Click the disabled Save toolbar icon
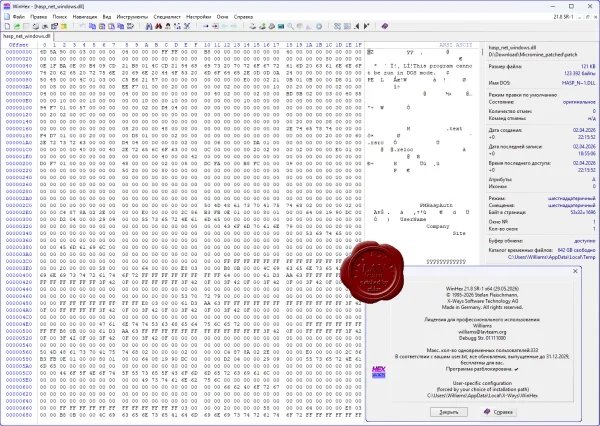This screenshot has height=426, width=600. (x=26, y=26)
